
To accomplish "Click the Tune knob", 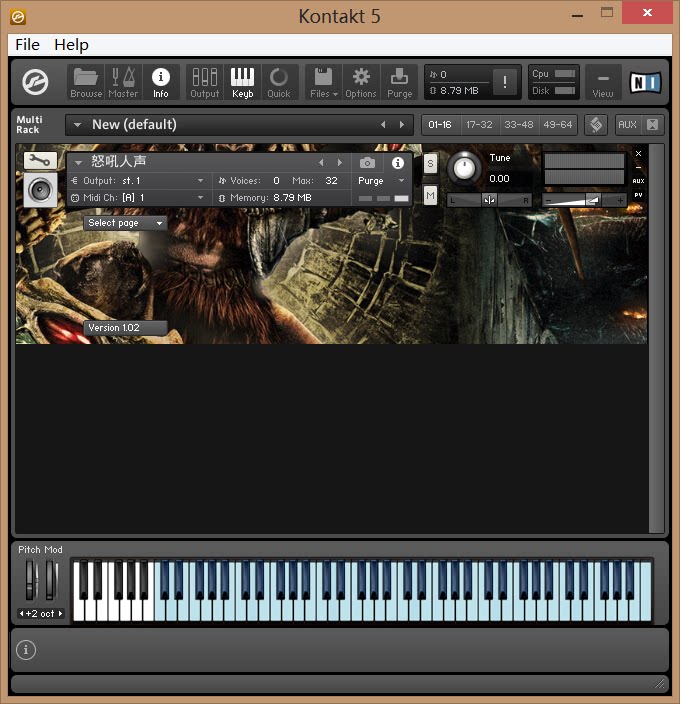I will 464,168.
